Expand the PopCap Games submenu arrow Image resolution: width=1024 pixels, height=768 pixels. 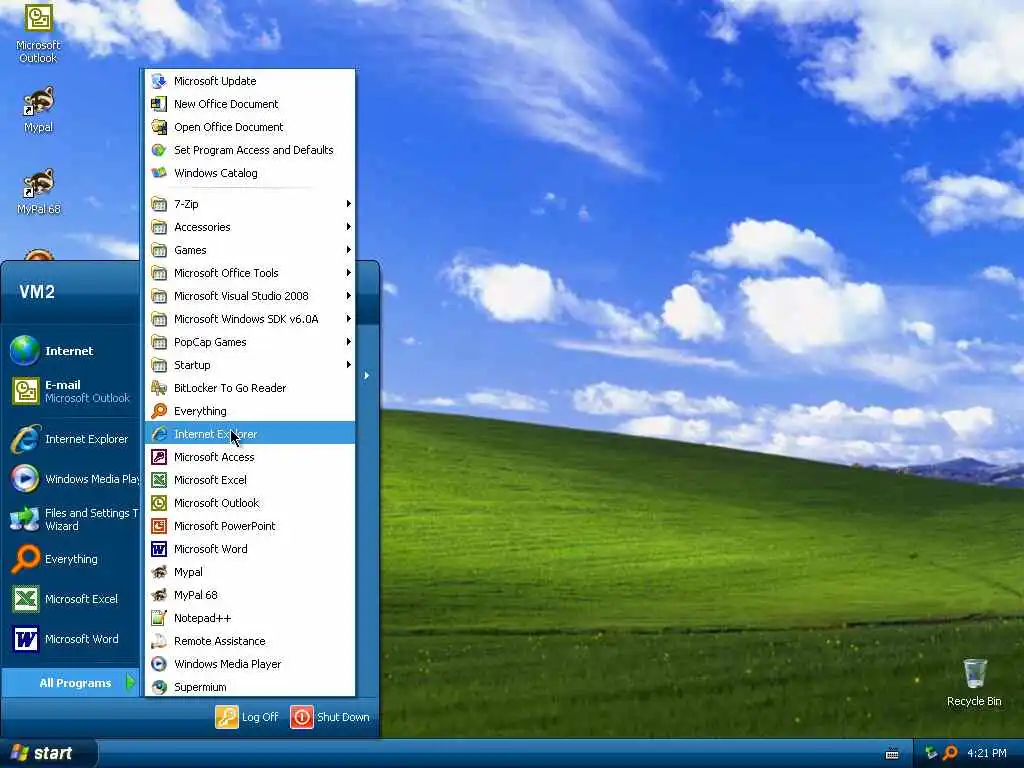click(349, 342)
